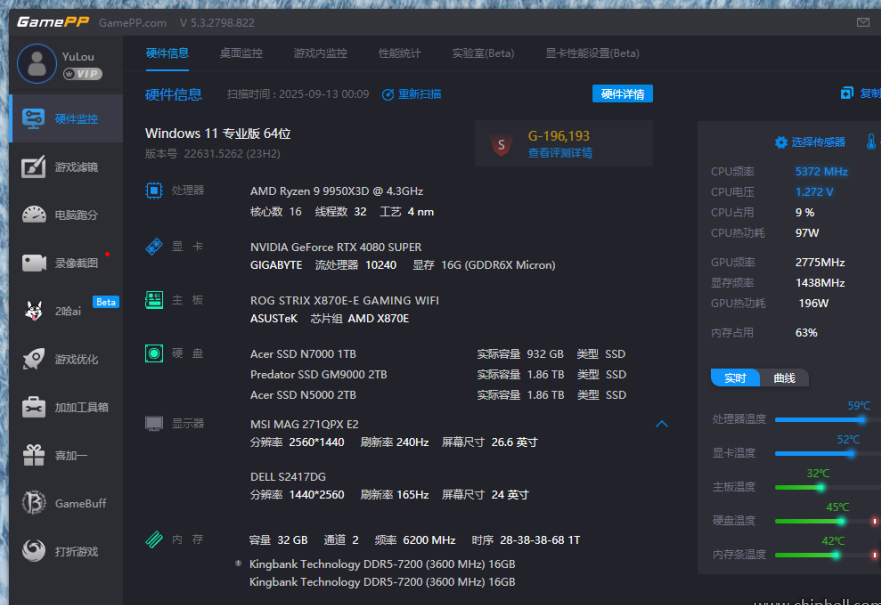The height and width of the screenshot is (605, 881).
Task: Click the 复制 copy icon near hardware info
Action: (848, 91)
